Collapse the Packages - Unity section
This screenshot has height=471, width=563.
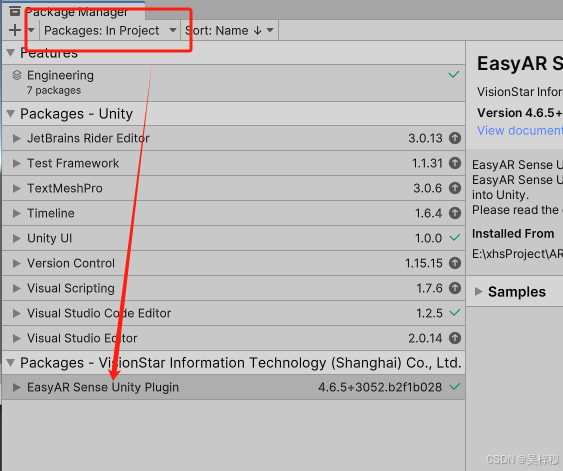11,114
